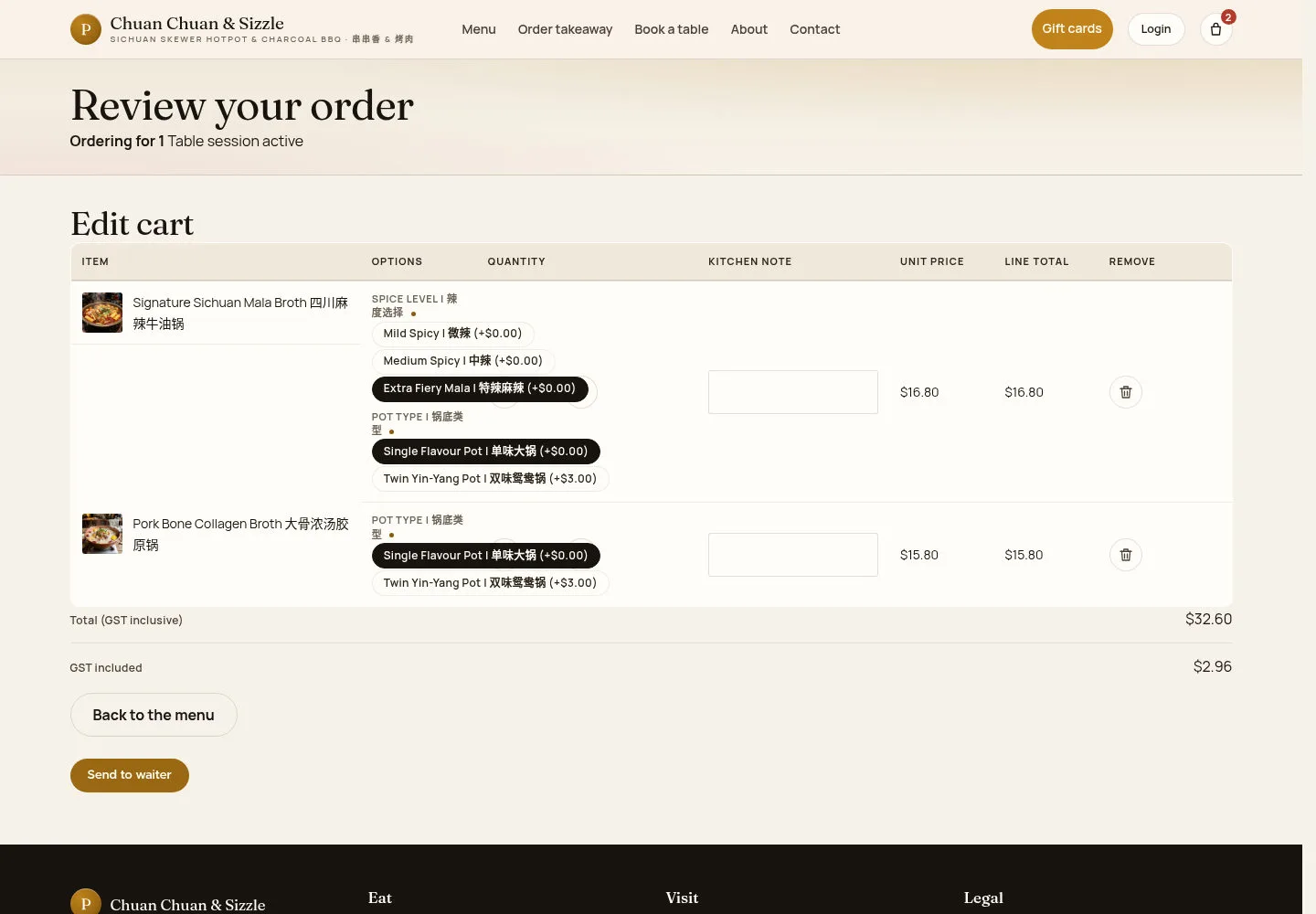Screen dimensions: 1316x914
Task: Click the round P logo in the header
Action: point(86,29)
